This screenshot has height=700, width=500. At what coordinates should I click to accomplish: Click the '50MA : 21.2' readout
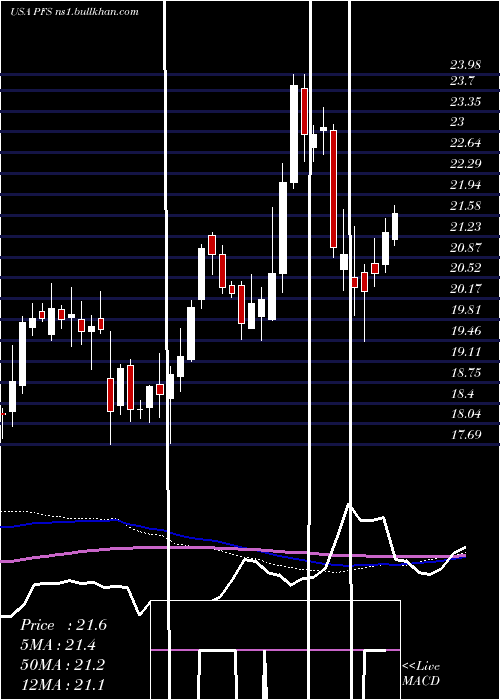pyautogui.click(x=62, y=665)
